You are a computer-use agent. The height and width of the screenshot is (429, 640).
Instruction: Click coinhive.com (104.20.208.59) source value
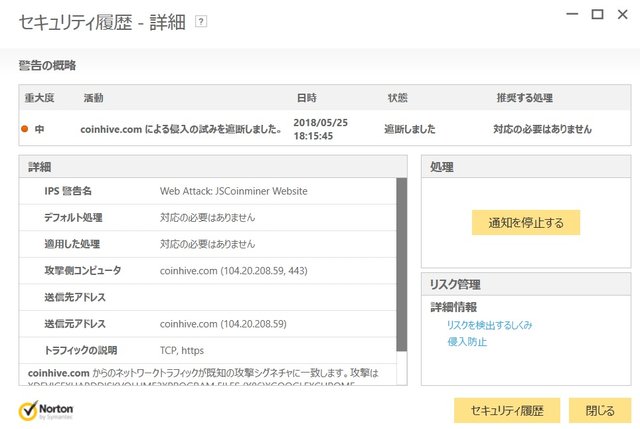[223, 324]
